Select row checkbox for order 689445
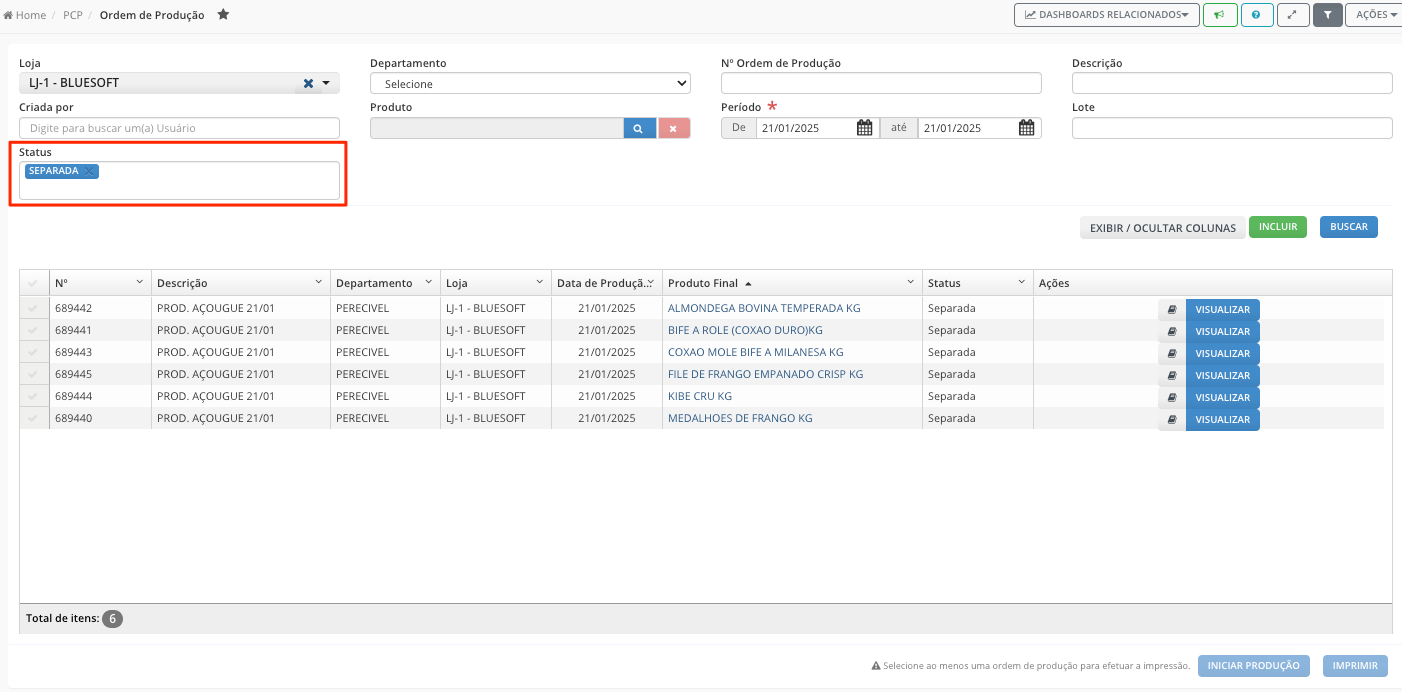Viewport: 1402px width, 692px height. [33, 375]
